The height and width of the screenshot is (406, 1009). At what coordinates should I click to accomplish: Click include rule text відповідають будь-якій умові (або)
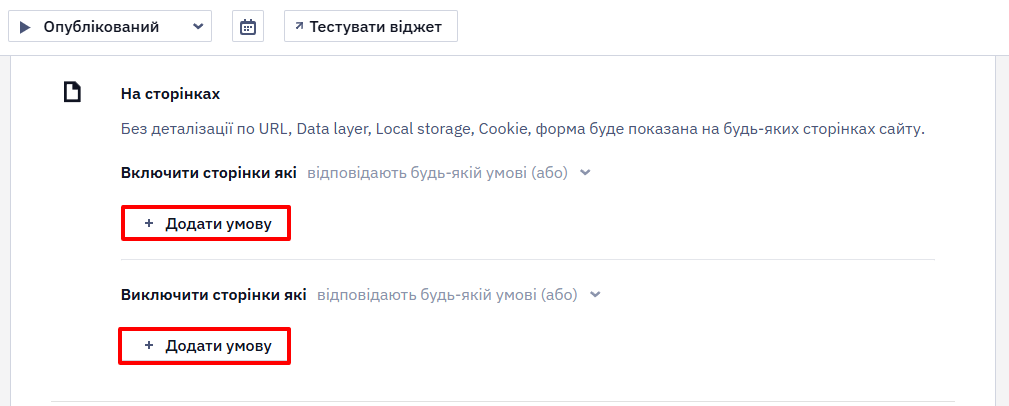click(x=438, y=173)
